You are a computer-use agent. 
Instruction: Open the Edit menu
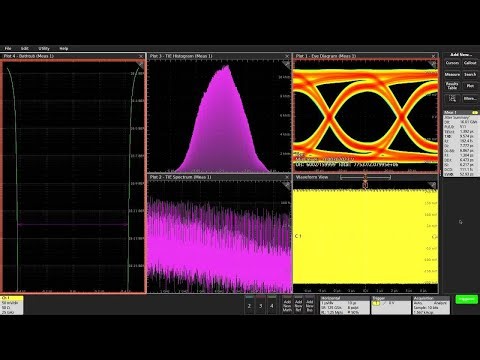click(x=25, y=48)
